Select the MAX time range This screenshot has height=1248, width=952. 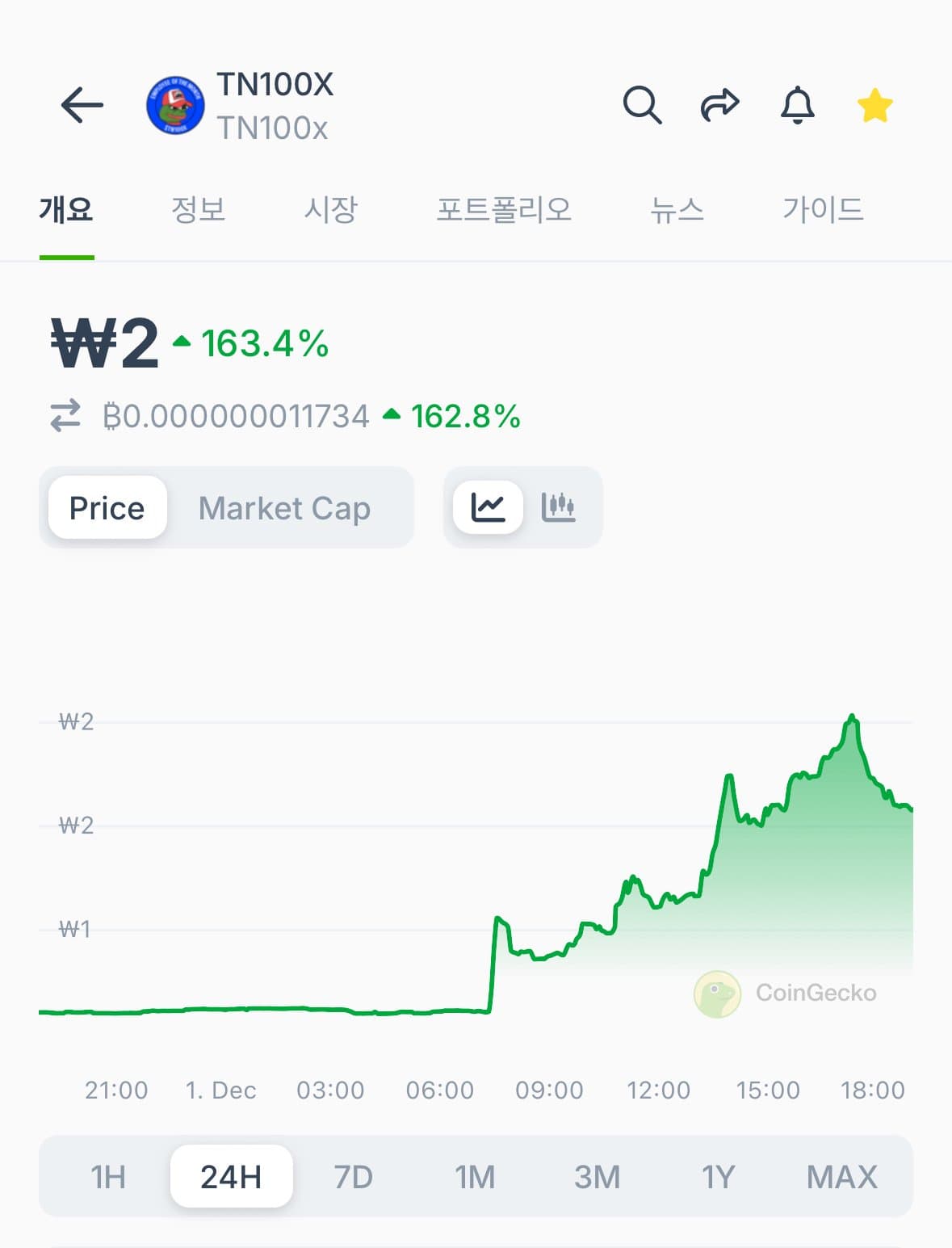point(841,1177)
